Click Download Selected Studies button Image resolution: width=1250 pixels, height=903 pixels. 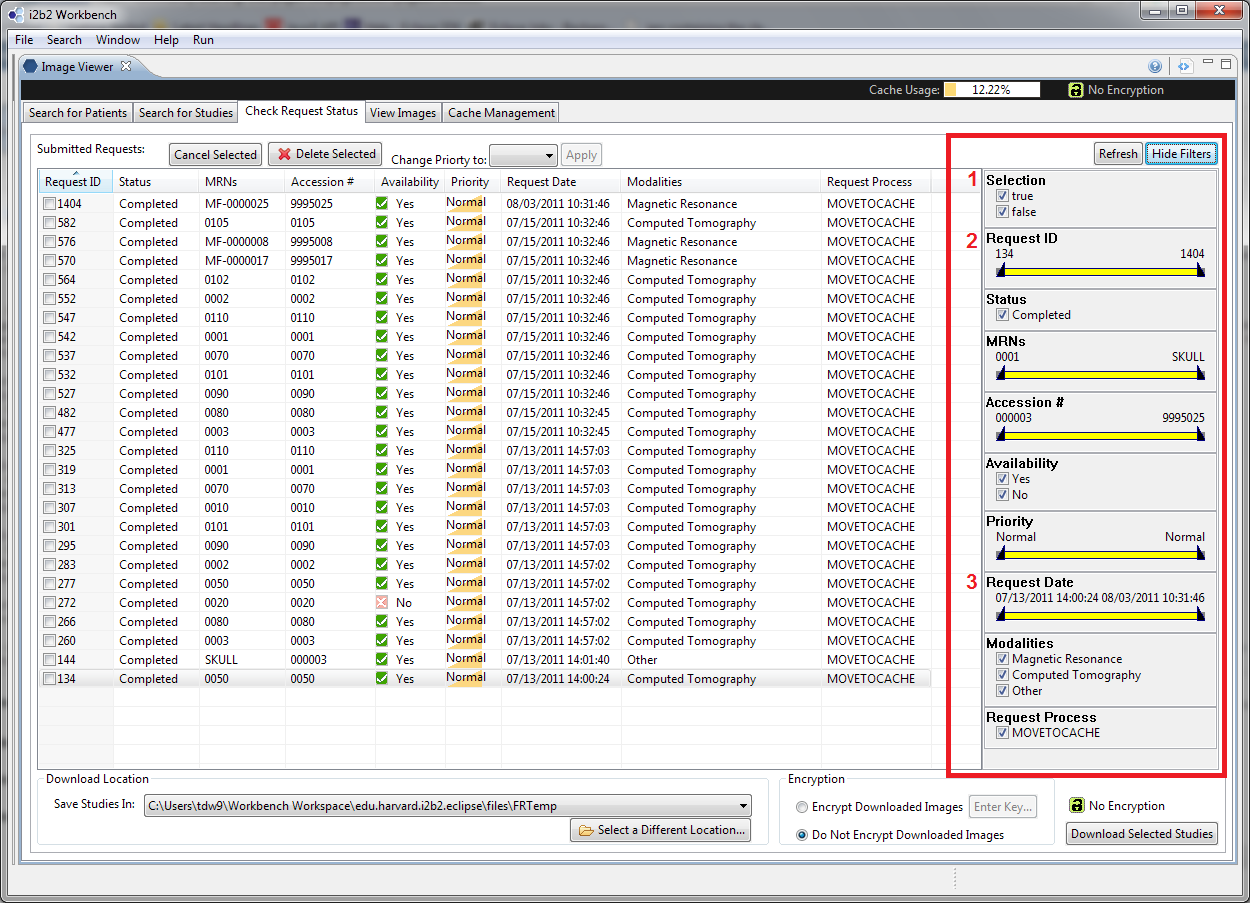click(1141, 834)
